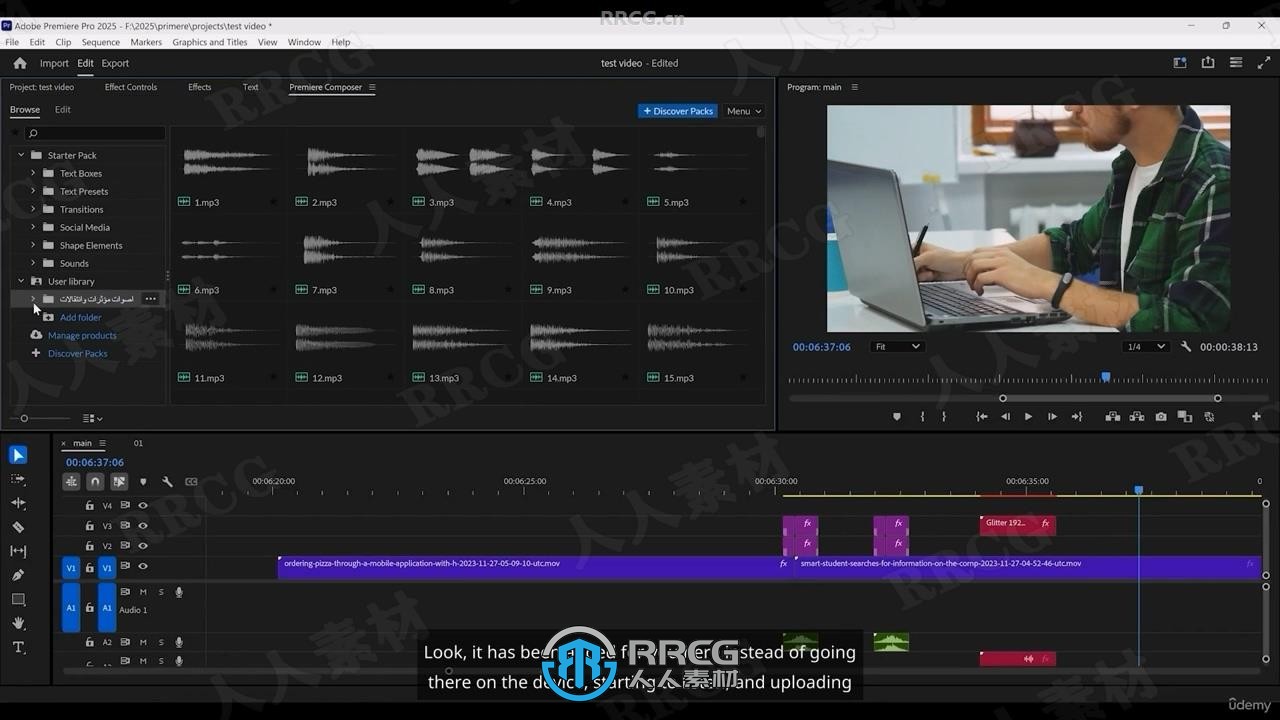Open the Sequence menu
The image size is (1280, 720).
coord(100,42)
